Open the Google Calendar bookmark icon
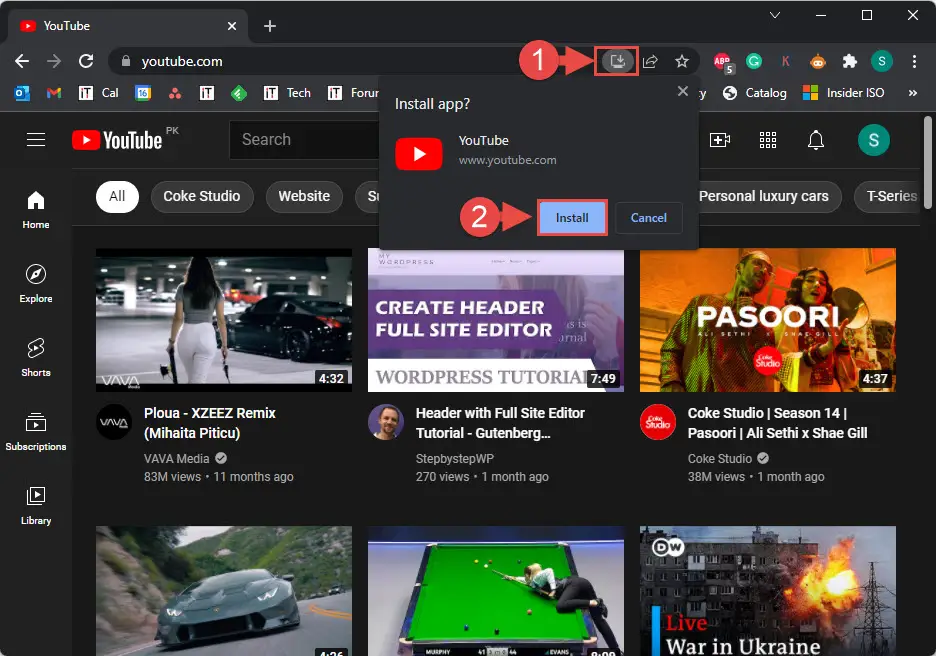 click(x=143, y=93)
